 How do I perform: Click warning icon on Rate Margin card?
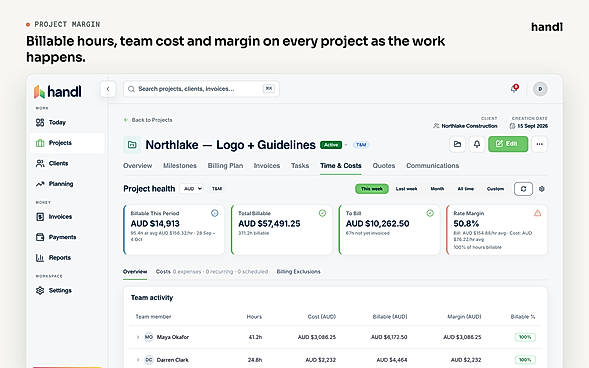pyautogui.click(x=538, y=213)
